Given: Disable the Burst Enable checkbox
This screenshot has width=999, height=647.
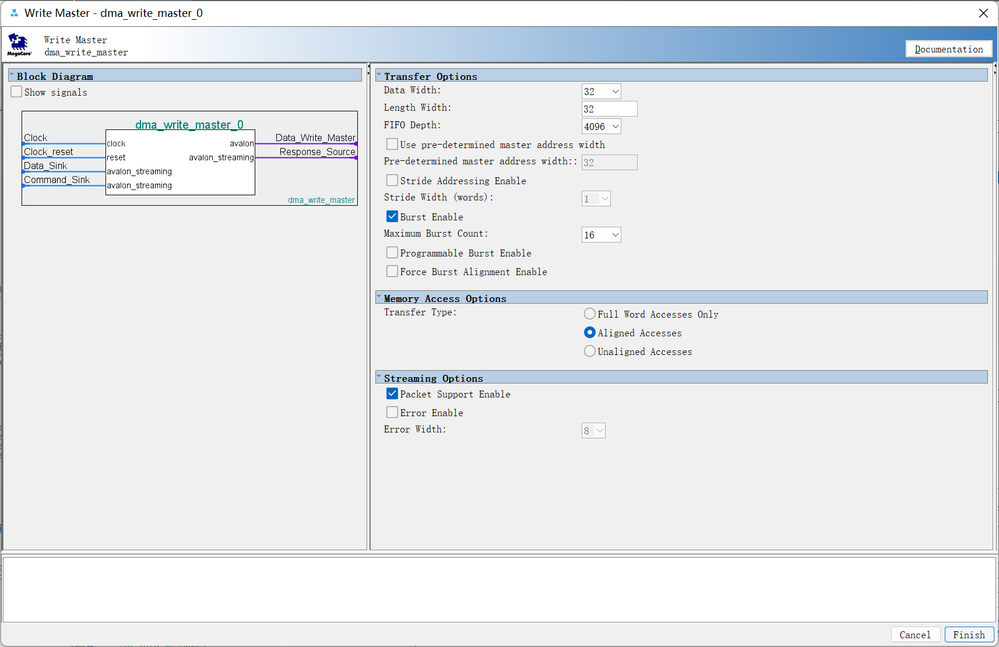Looking at the screenshot, I should (393, 217).
